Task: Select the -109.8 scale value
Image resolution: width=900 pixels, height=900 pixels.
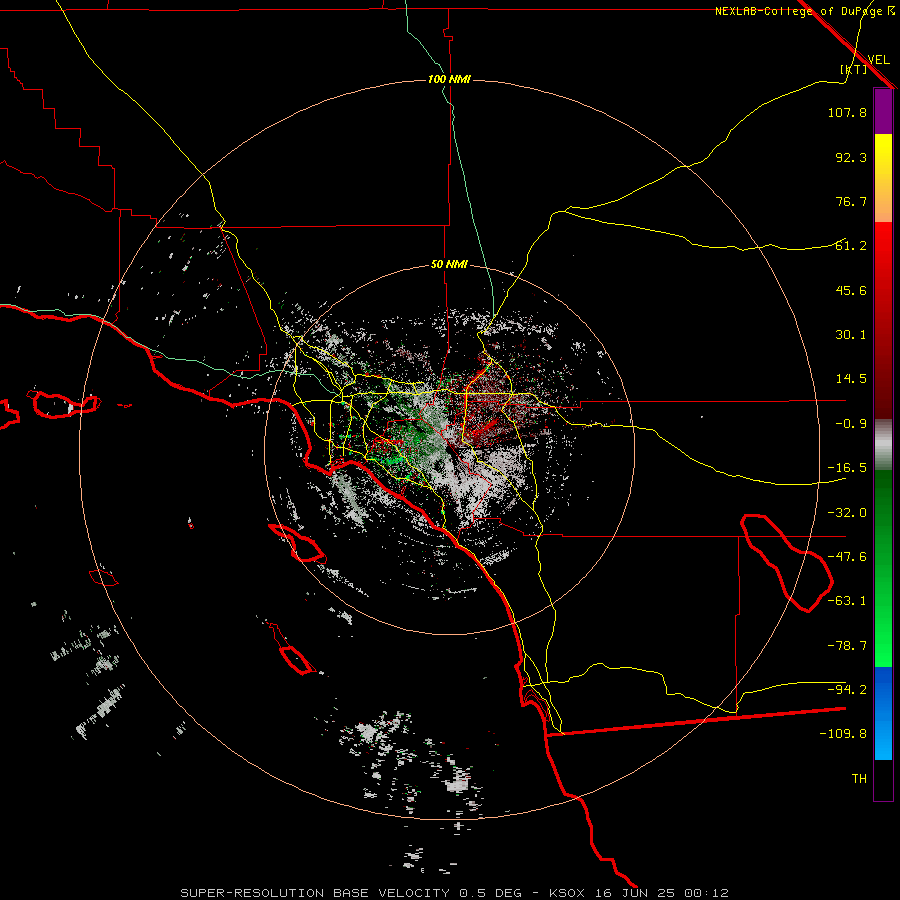Action: coord(843,734)
